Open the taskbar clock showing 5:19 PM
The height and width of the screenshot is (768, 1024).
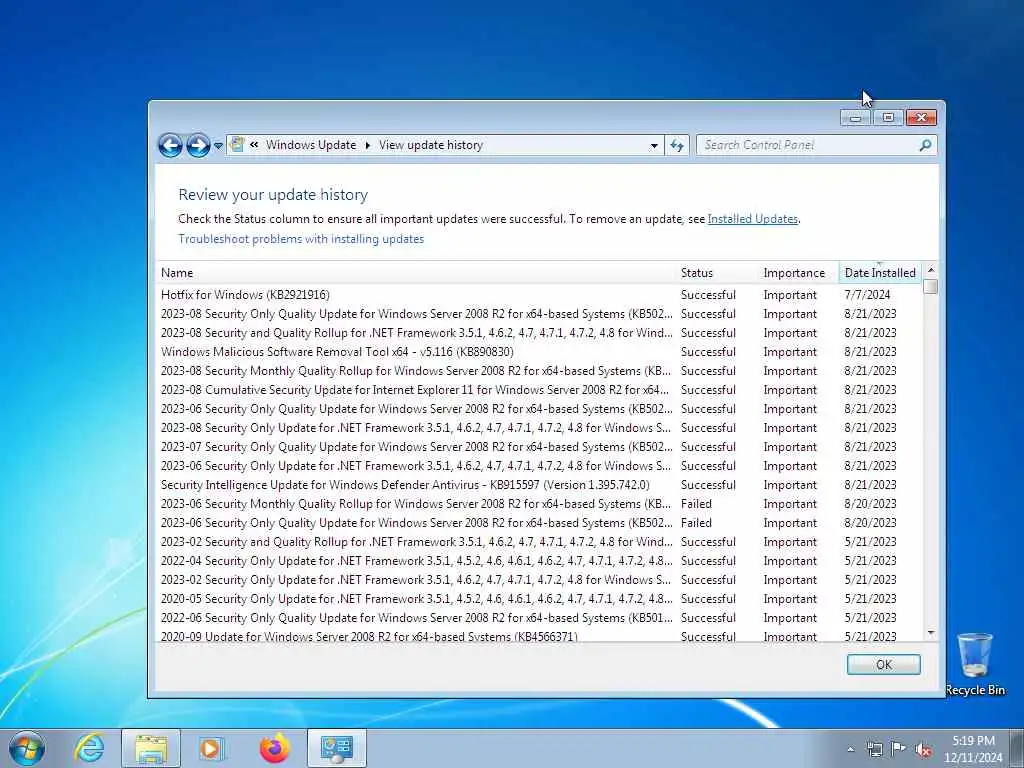973,749
